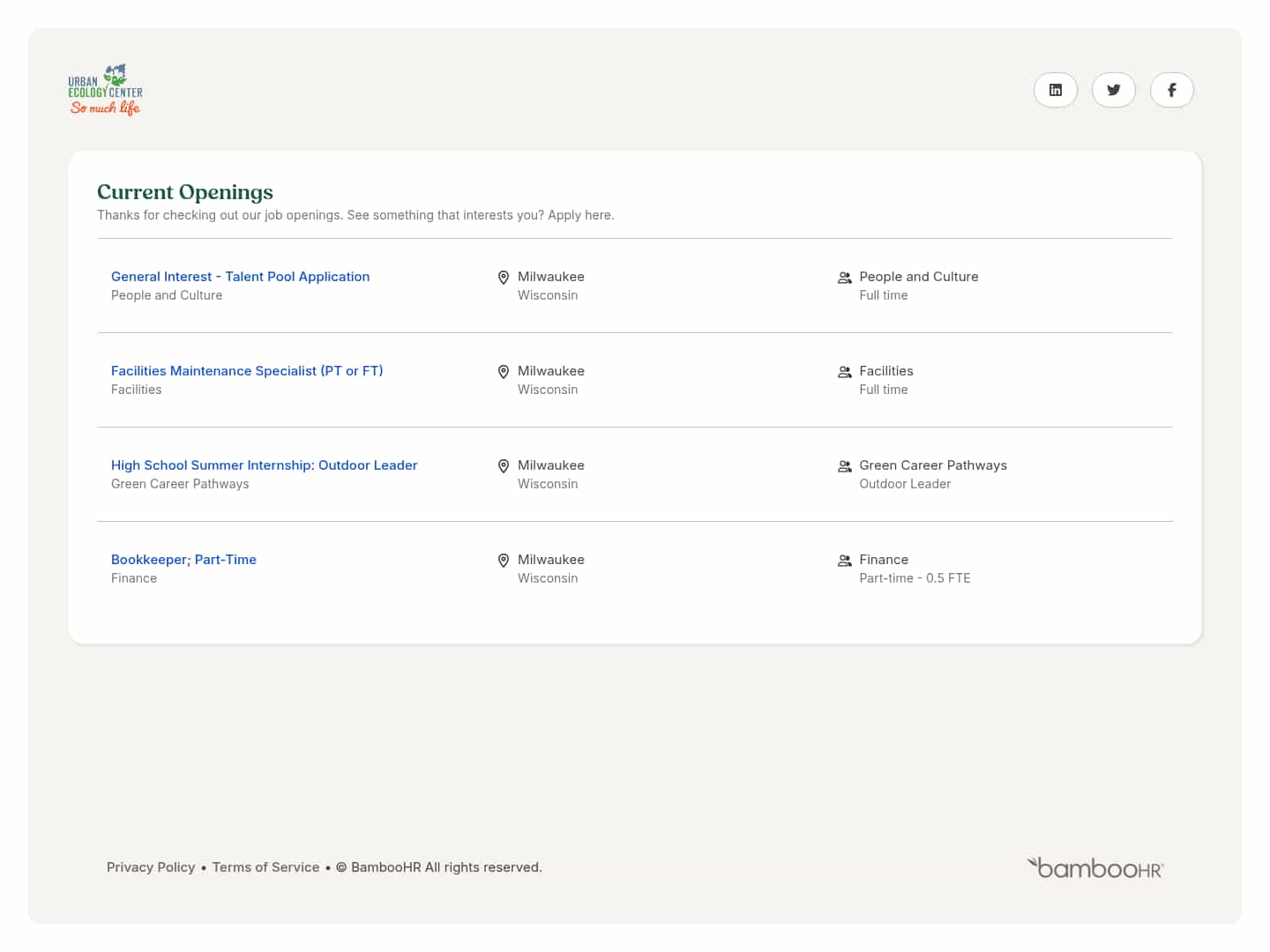Open the Facebook social icon
Viewport: 1270px width, 952px height.
click(x=1171, y=89)
